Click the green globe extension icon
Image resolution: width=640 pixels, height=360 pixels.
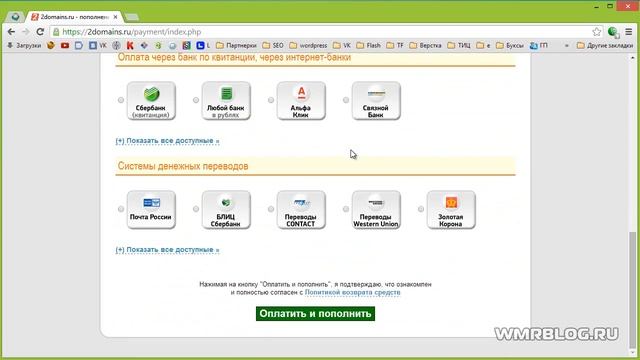tap(613, 32)
